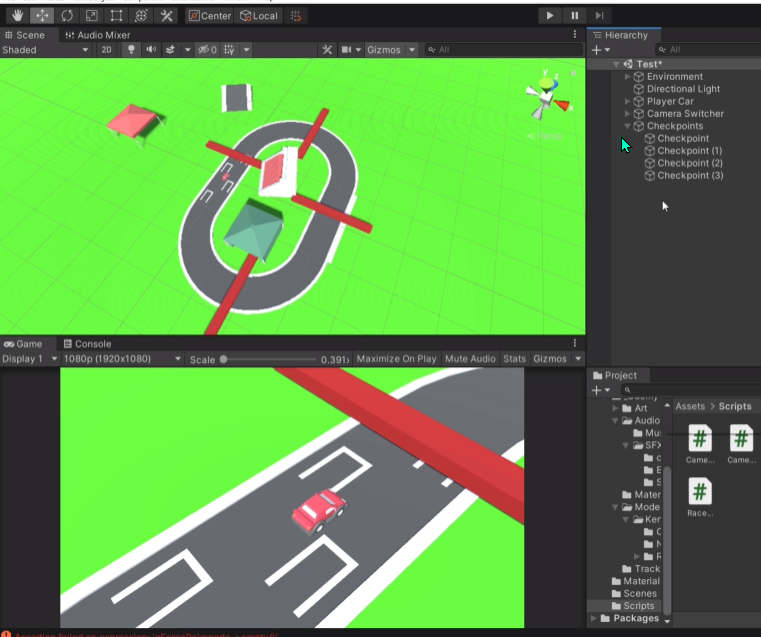Click the Mute Audio button

click(x=470, y=359)
